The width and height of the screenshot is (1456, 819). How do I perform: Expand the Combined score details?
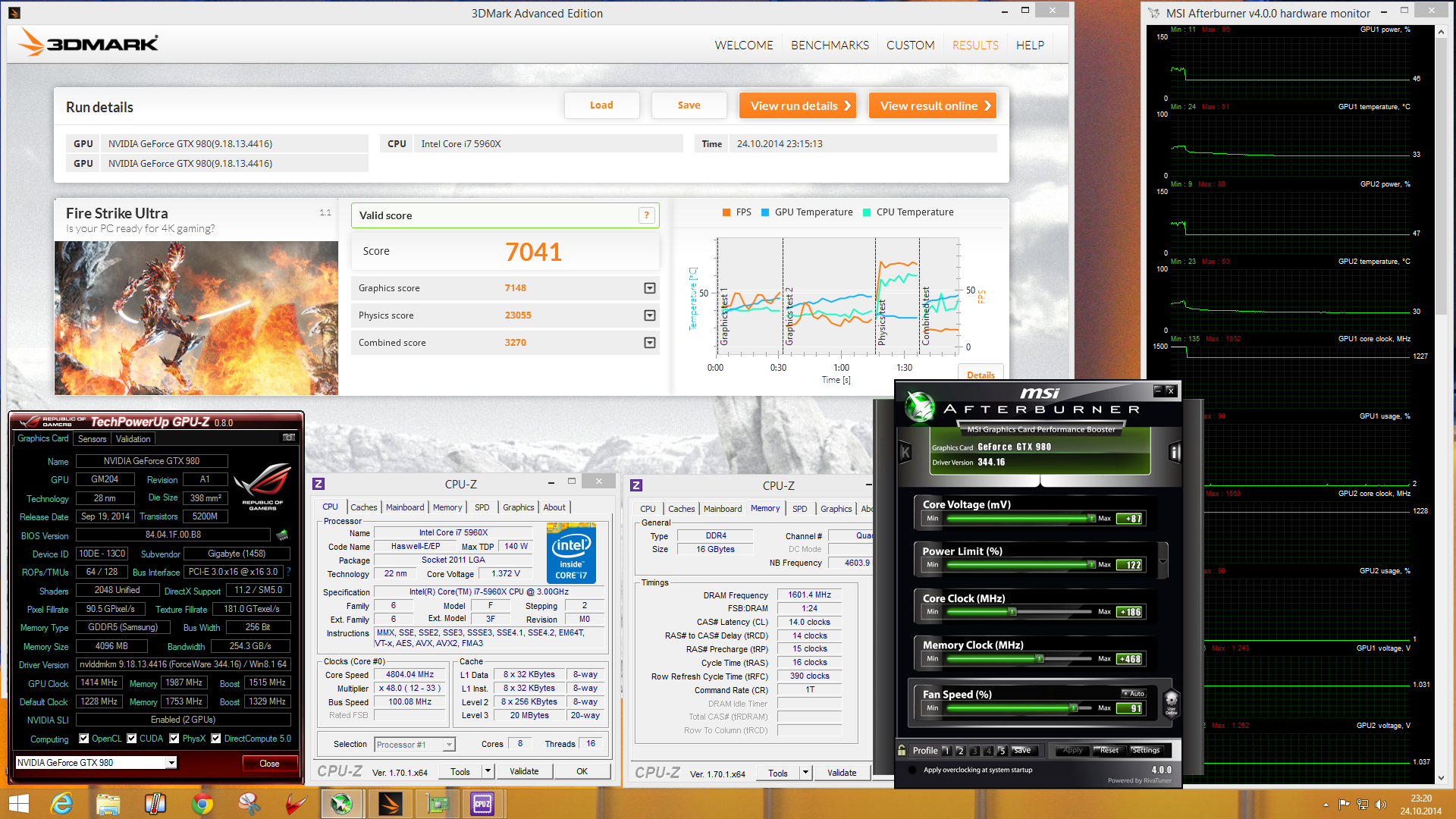pyautogui.click(x=650, y=343)
